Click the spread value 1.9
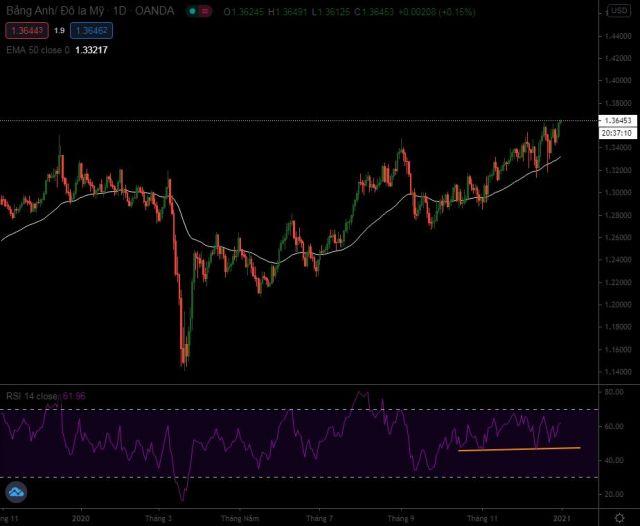 click(x=59, y=31)
